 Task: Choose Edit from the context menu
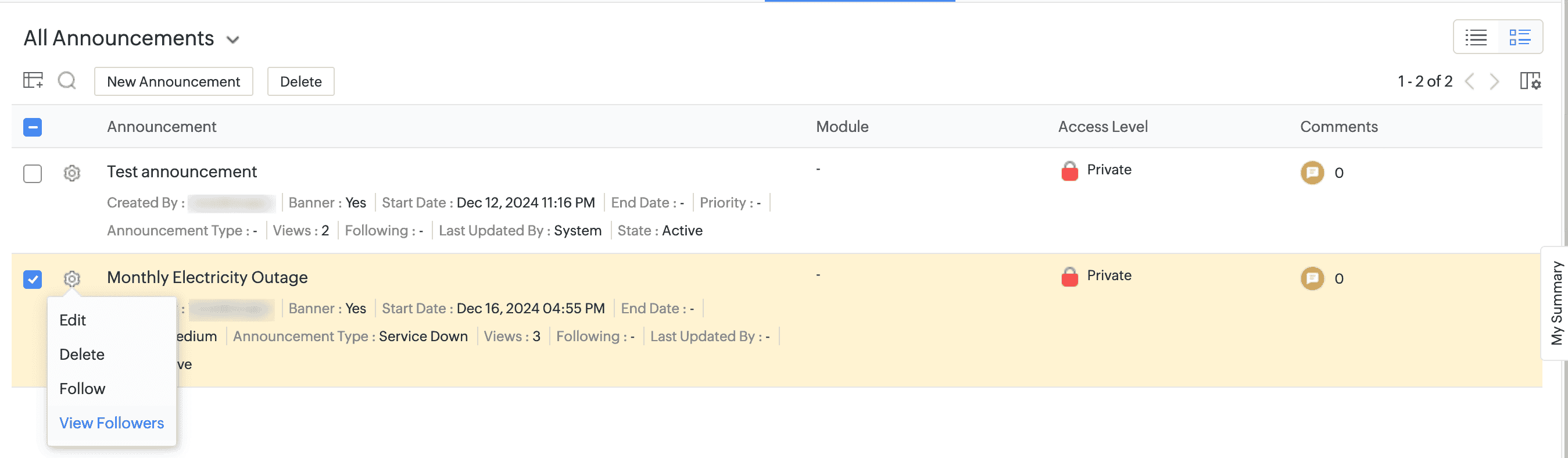click(x=73, y=320)
